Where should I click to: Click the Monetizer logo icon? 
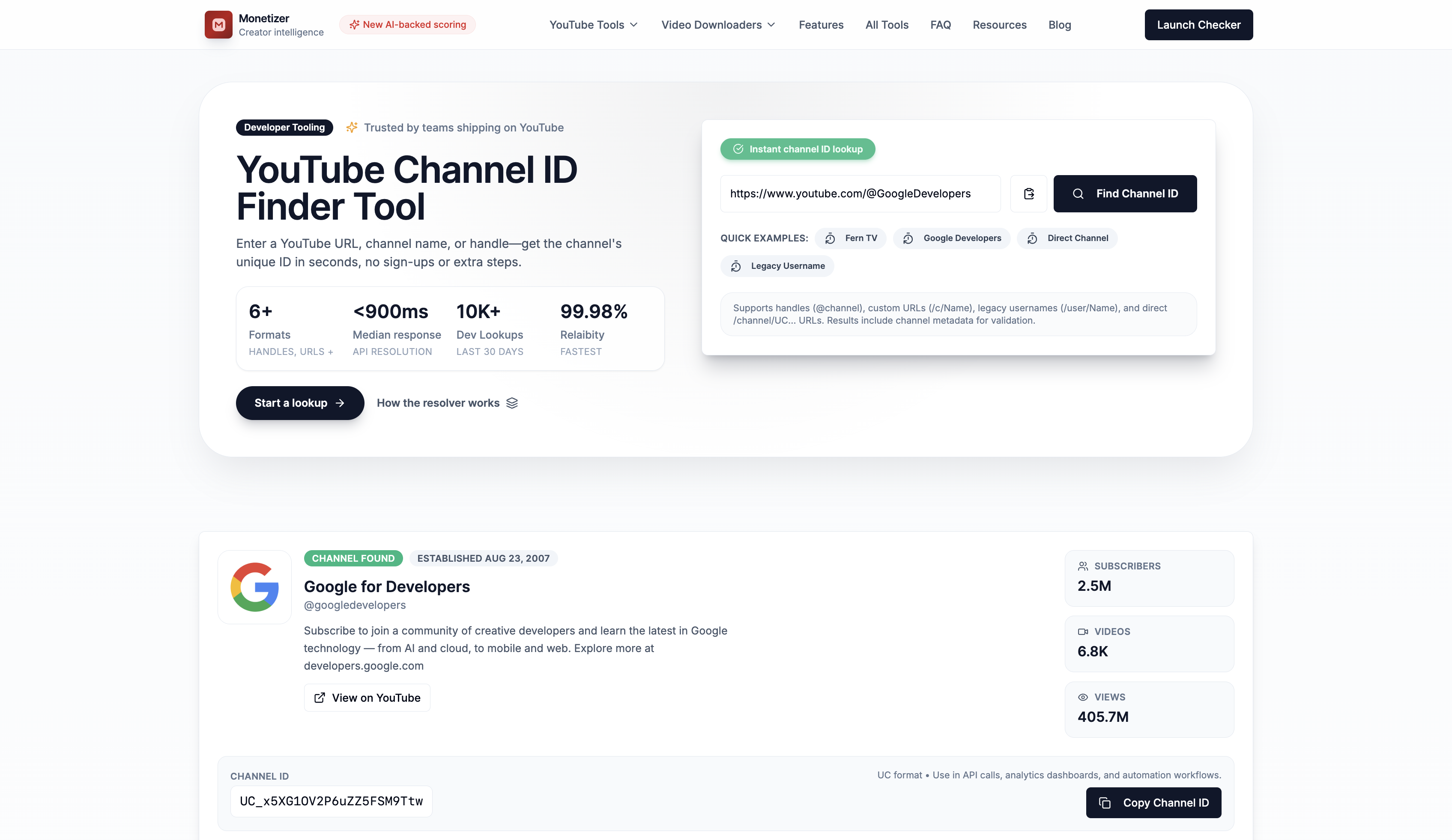tap(218, 24)
